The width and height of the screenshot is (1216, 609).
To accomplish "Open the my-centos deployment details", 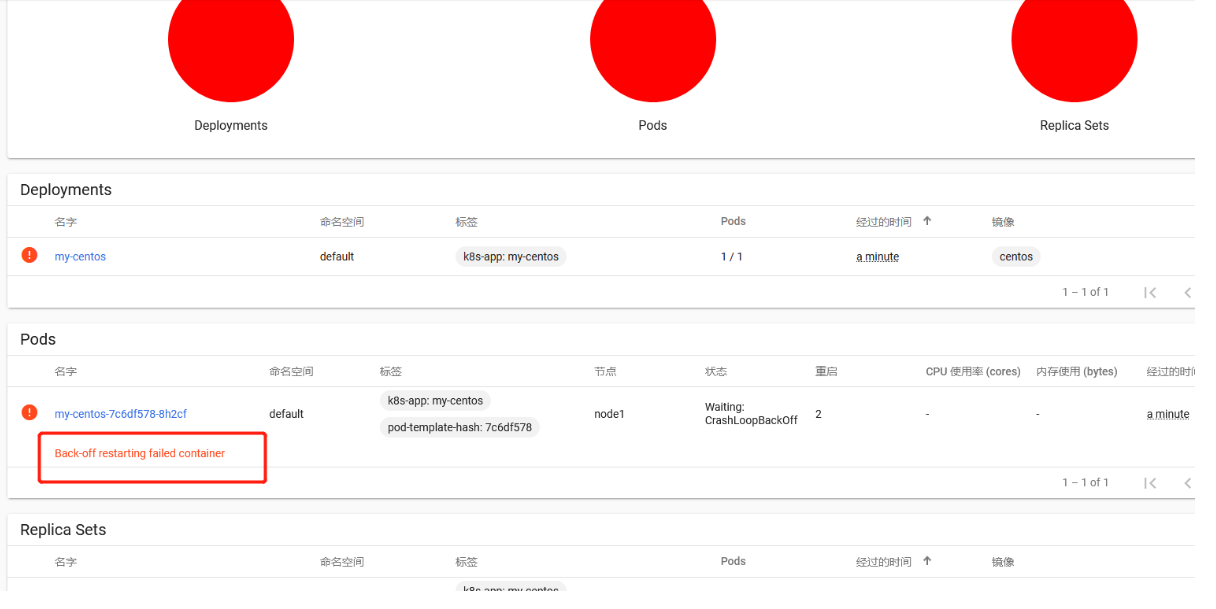I will (80, 256).
